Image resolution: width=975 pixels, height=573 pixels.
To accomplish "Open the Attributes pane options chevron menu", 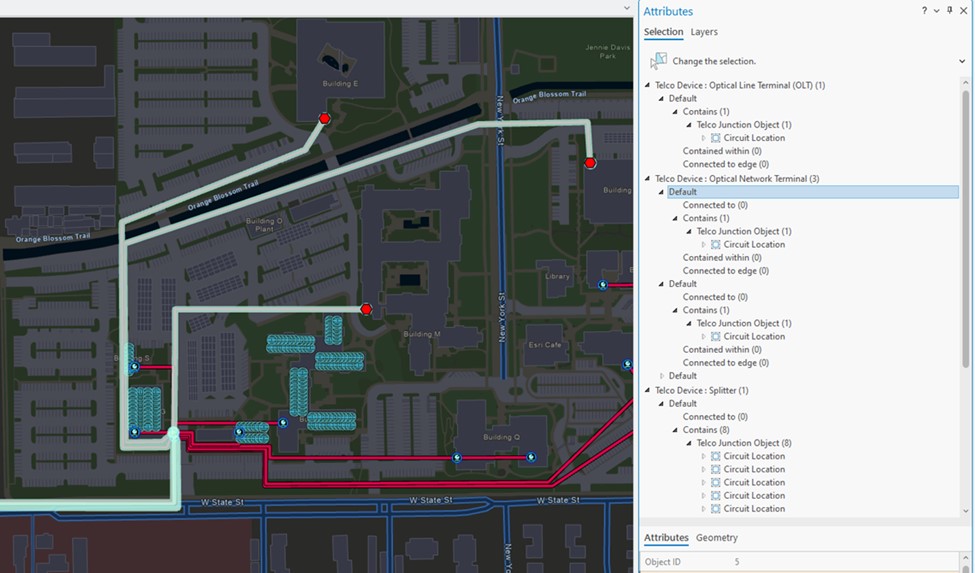I will point(937,11).
